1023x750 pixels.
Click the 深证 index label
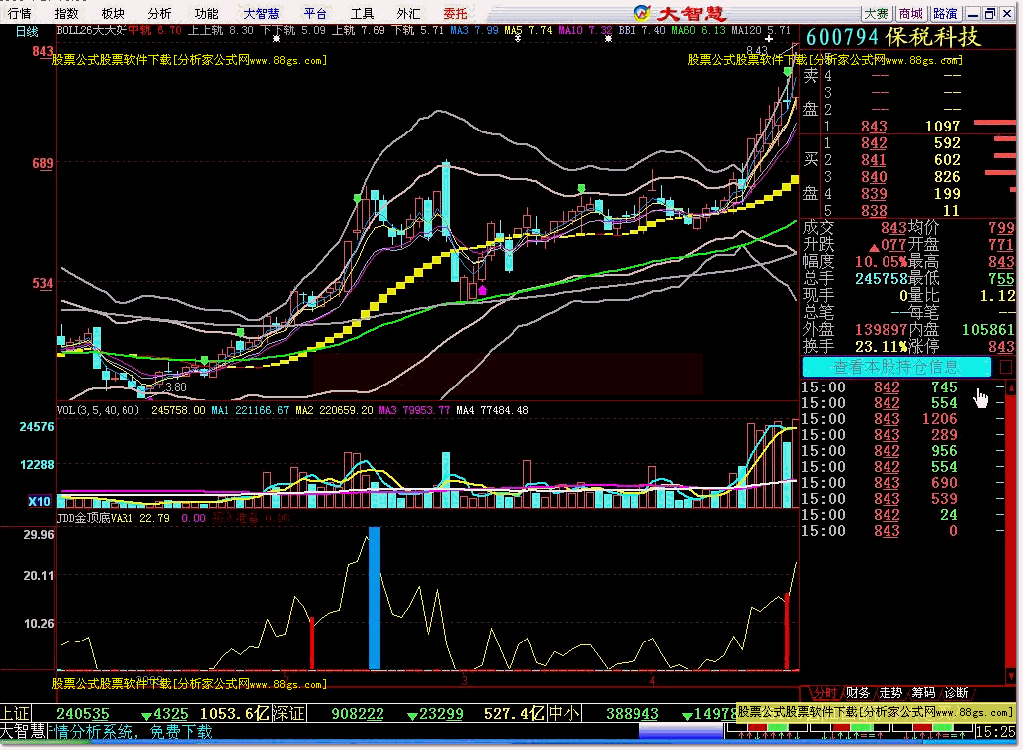tap(288, 713)
